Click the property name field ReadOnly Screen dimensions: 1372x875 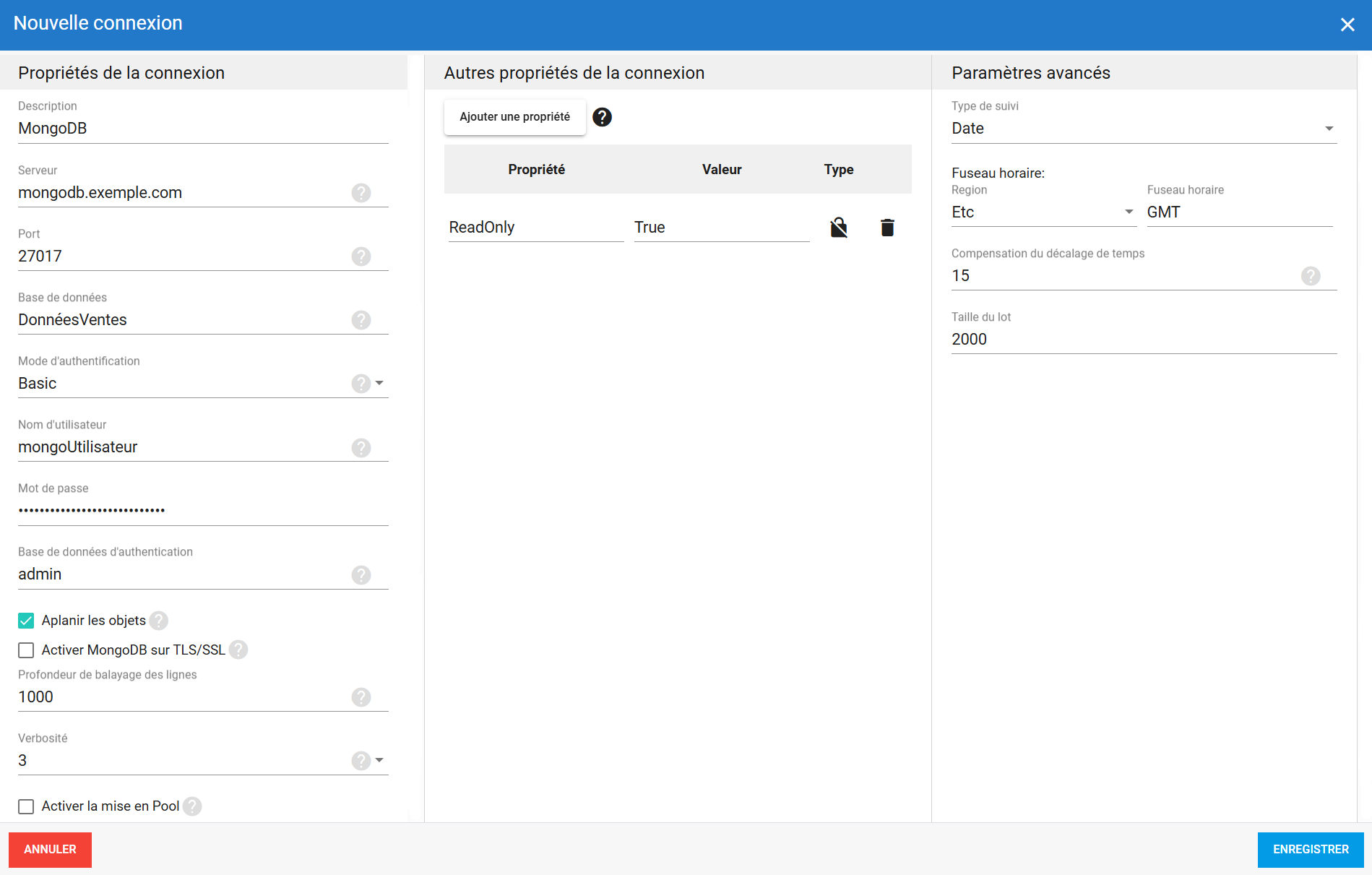[x=536, y=228]
